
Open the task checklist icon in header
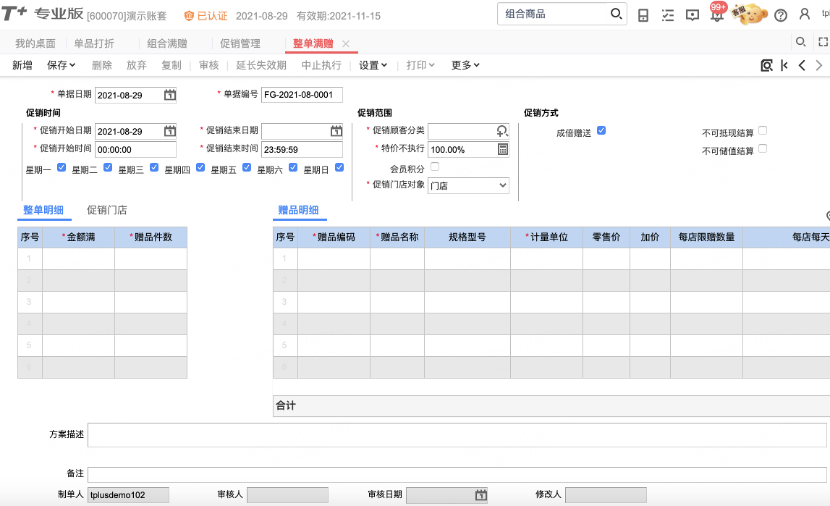[667, 15]
